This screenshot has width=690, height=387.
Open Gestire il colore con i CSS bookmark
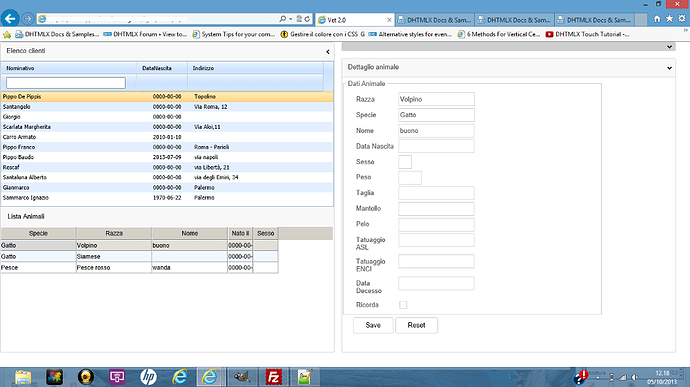pyautogui.click(x=323, y=34)
